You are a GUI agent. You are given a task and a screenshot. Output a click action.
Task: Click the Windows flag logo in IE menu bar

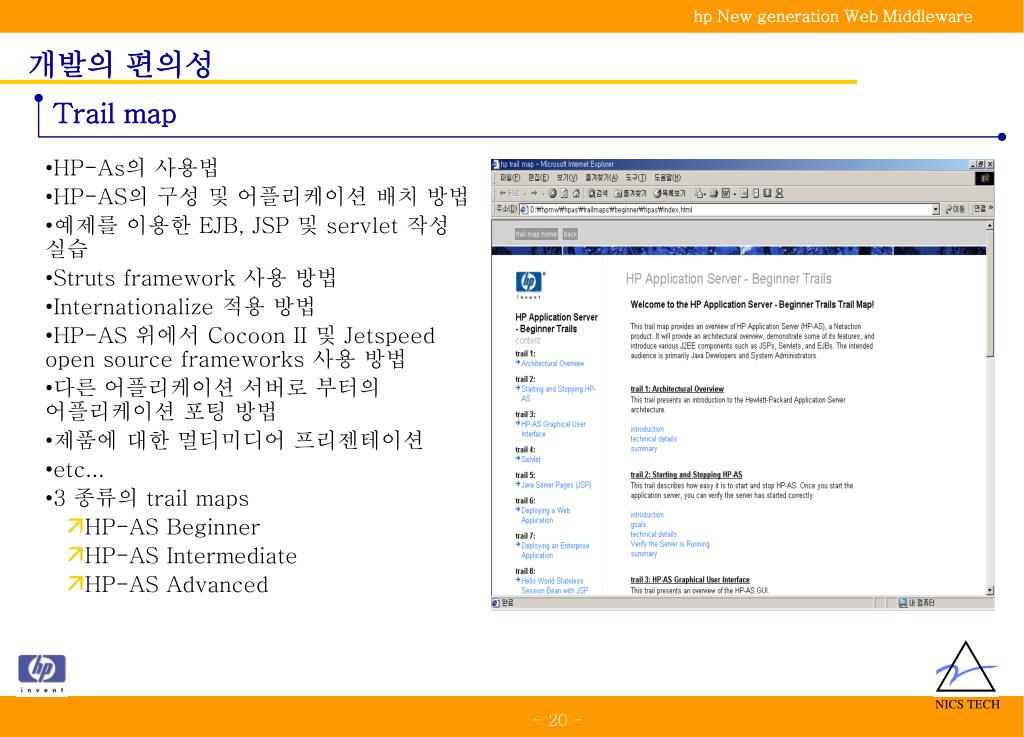pyautogui.click(x=985, y=178)
